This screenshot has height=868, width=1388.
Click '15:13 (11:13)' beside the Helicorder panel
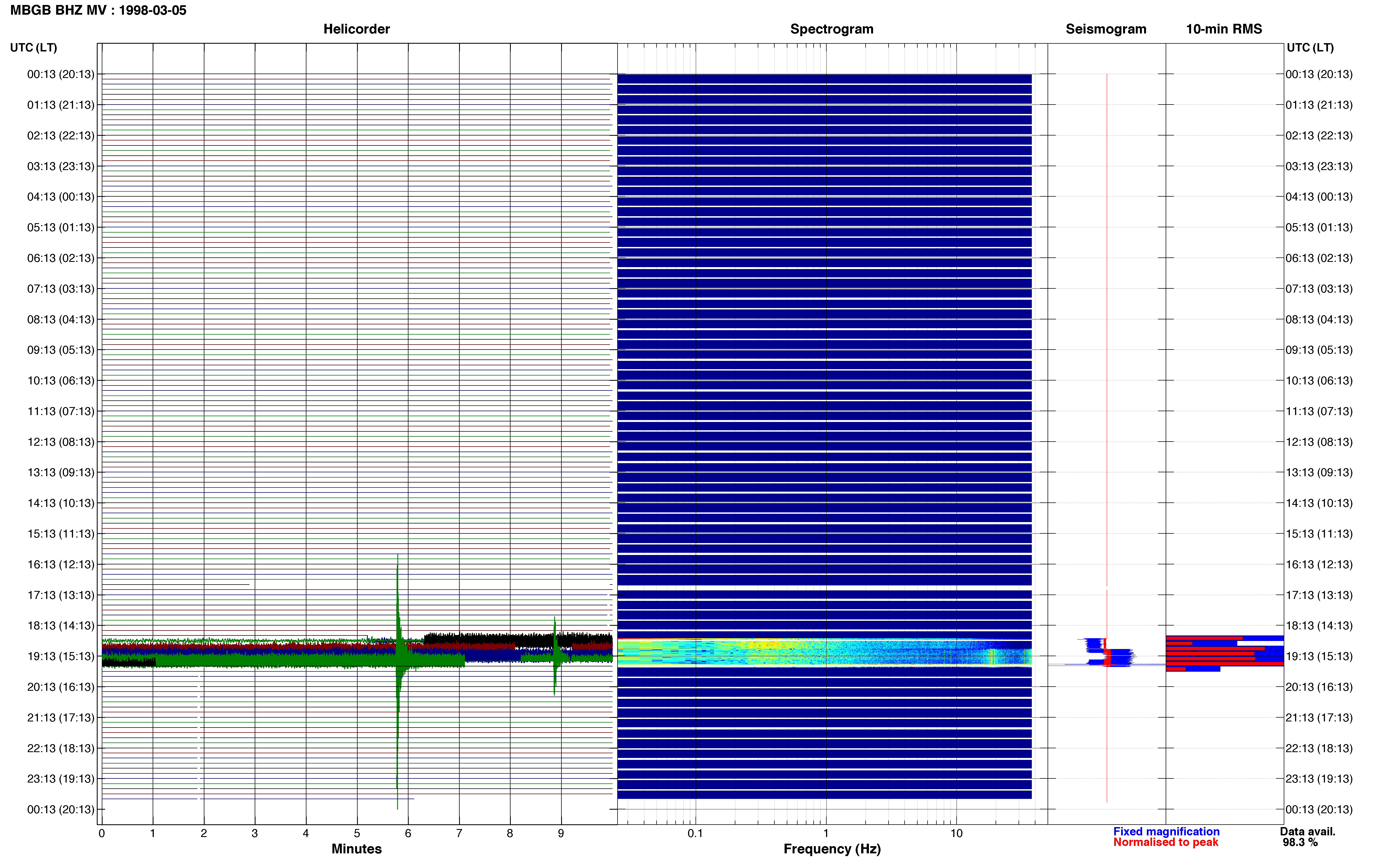[x=61, y=534]
